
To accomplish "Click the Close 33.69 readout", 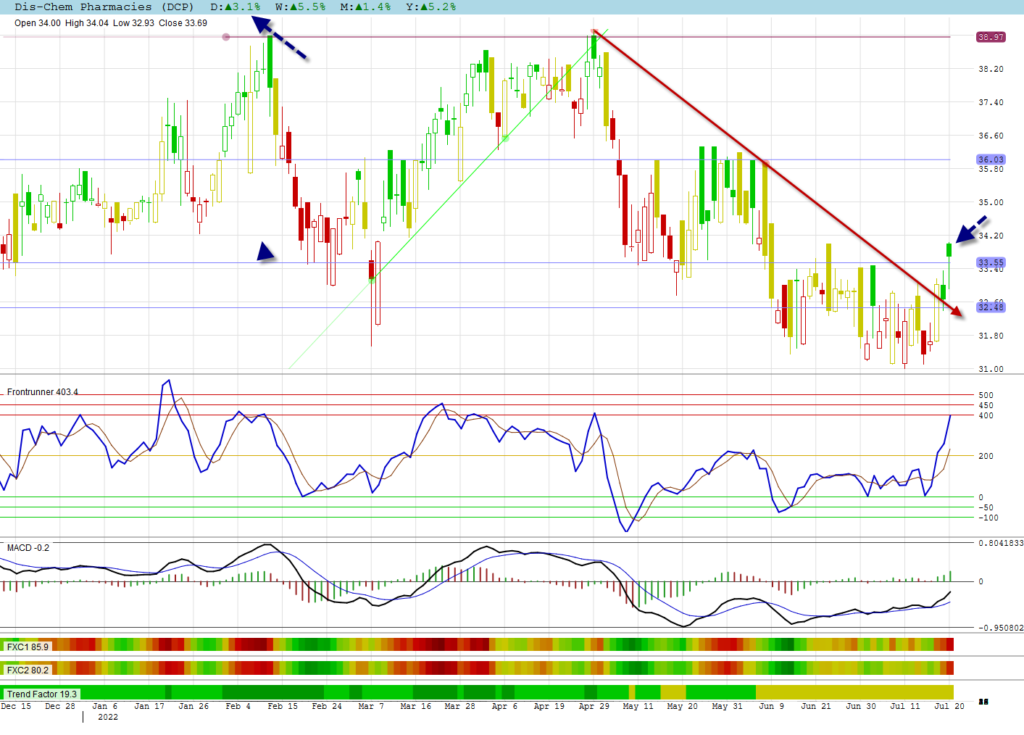I will pyautogui.click(x=183, y=23).
